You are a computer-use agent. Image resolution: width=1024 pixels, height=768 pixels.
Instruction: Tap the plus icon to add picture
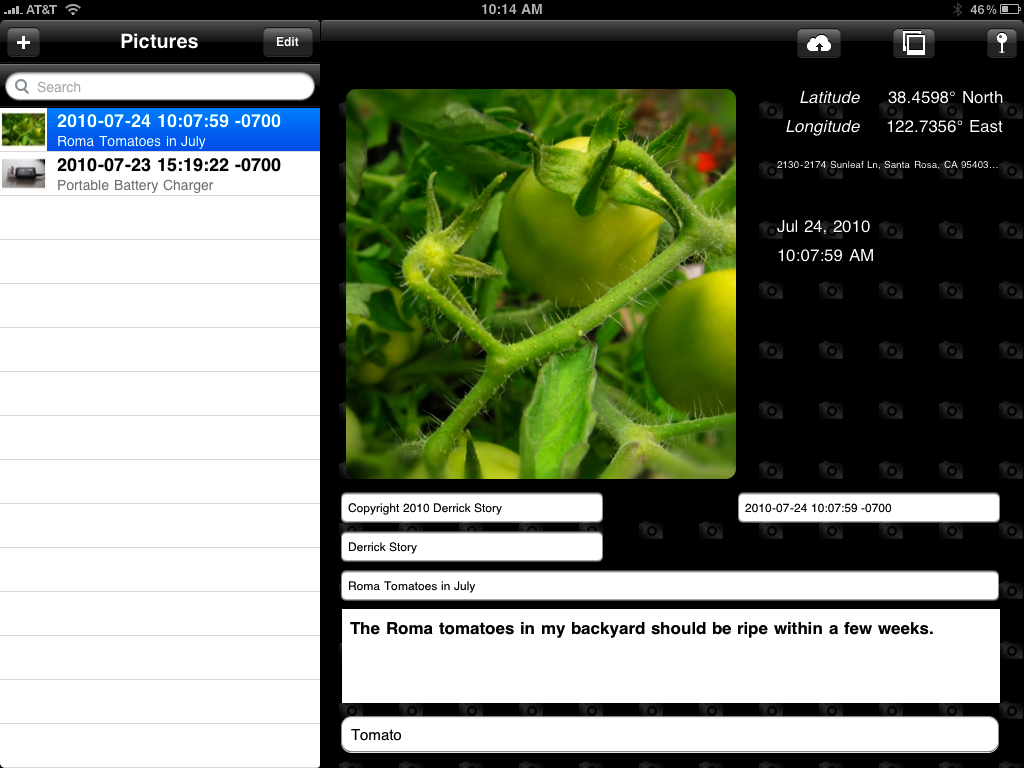[23, 42]
